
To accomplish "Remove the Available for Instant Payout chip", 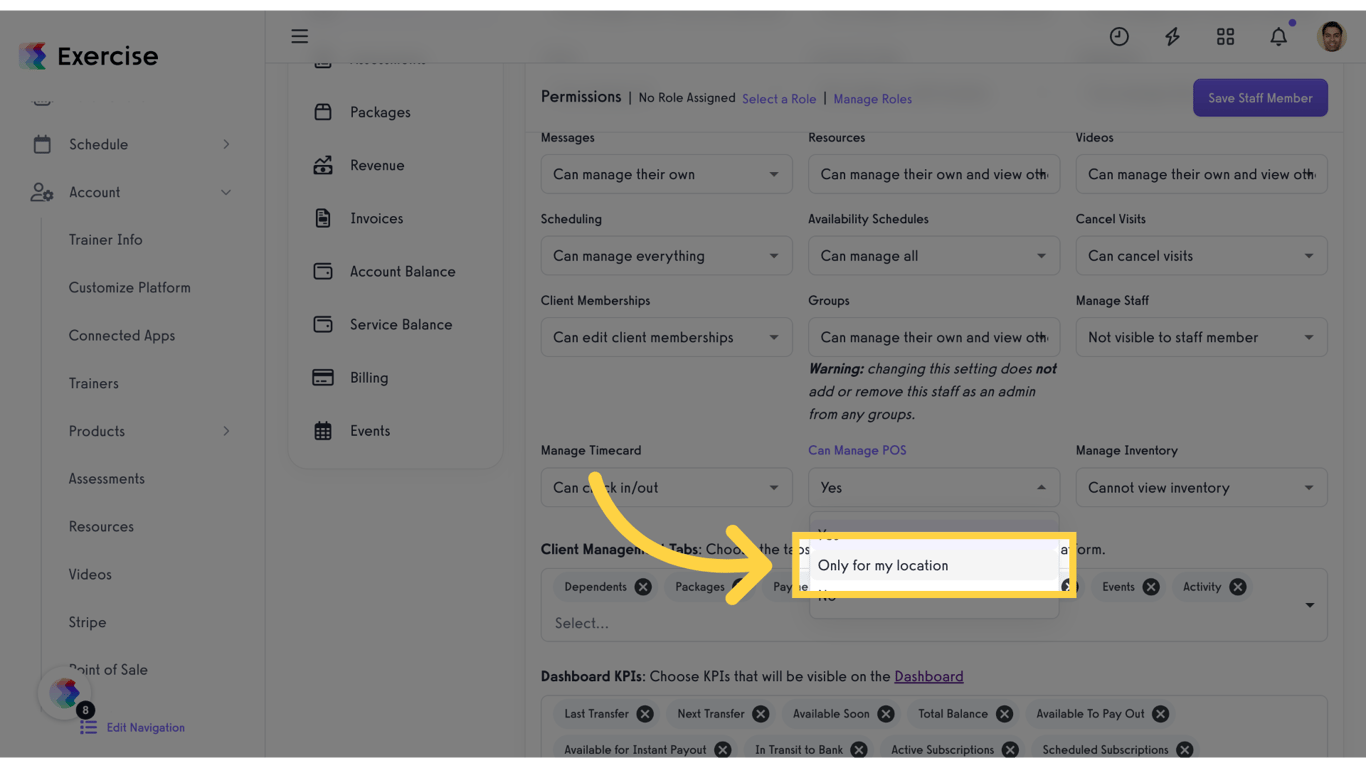I will click(723, 750).
